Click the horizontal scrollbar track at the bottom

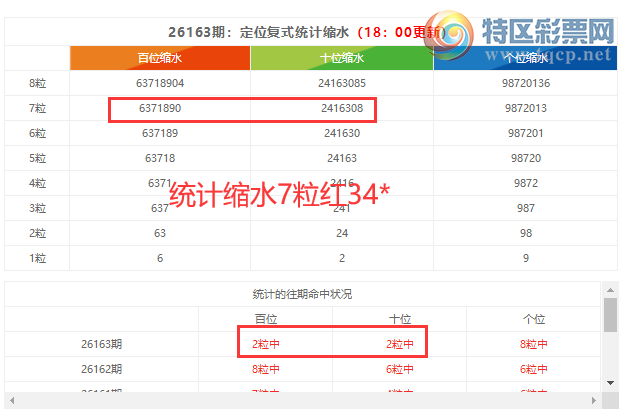click(x=303, y=400)
